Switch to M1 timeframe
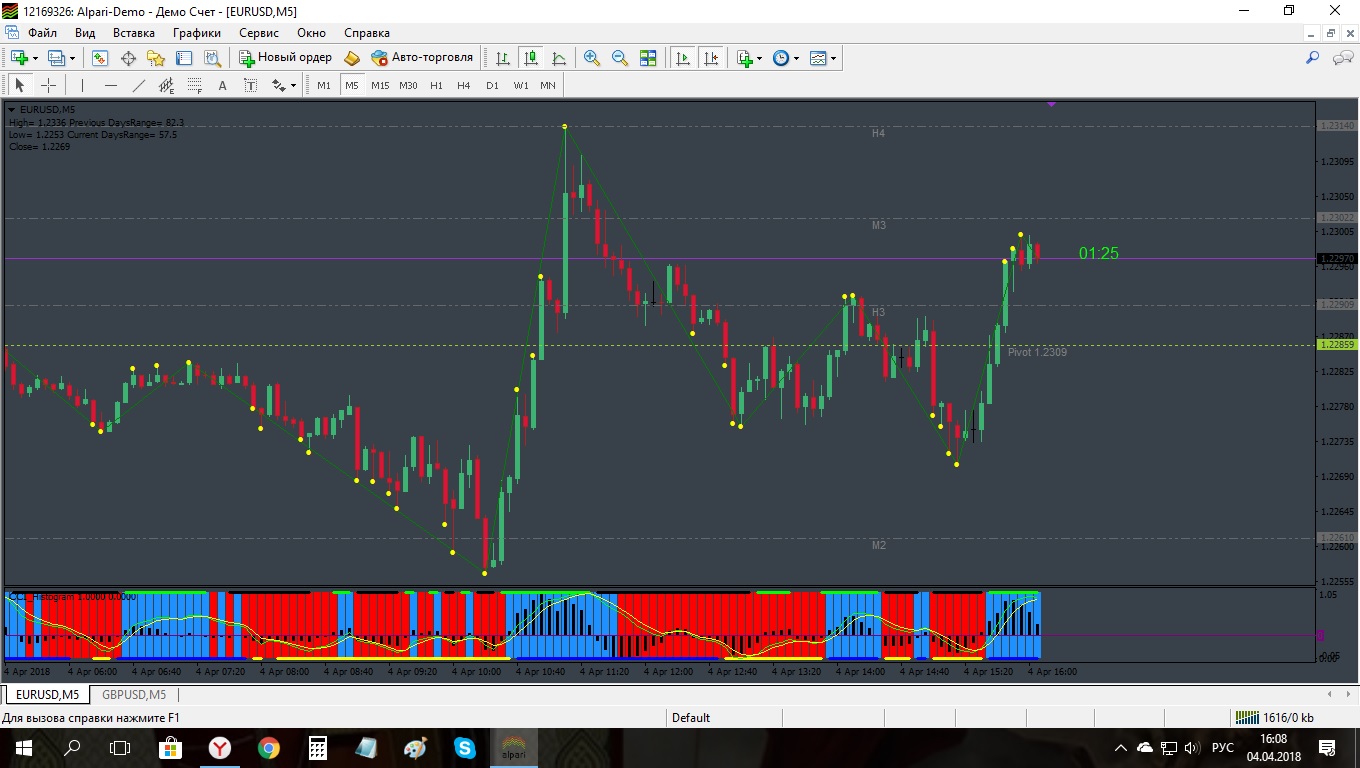1360x768 pixels. click(324, 85)
